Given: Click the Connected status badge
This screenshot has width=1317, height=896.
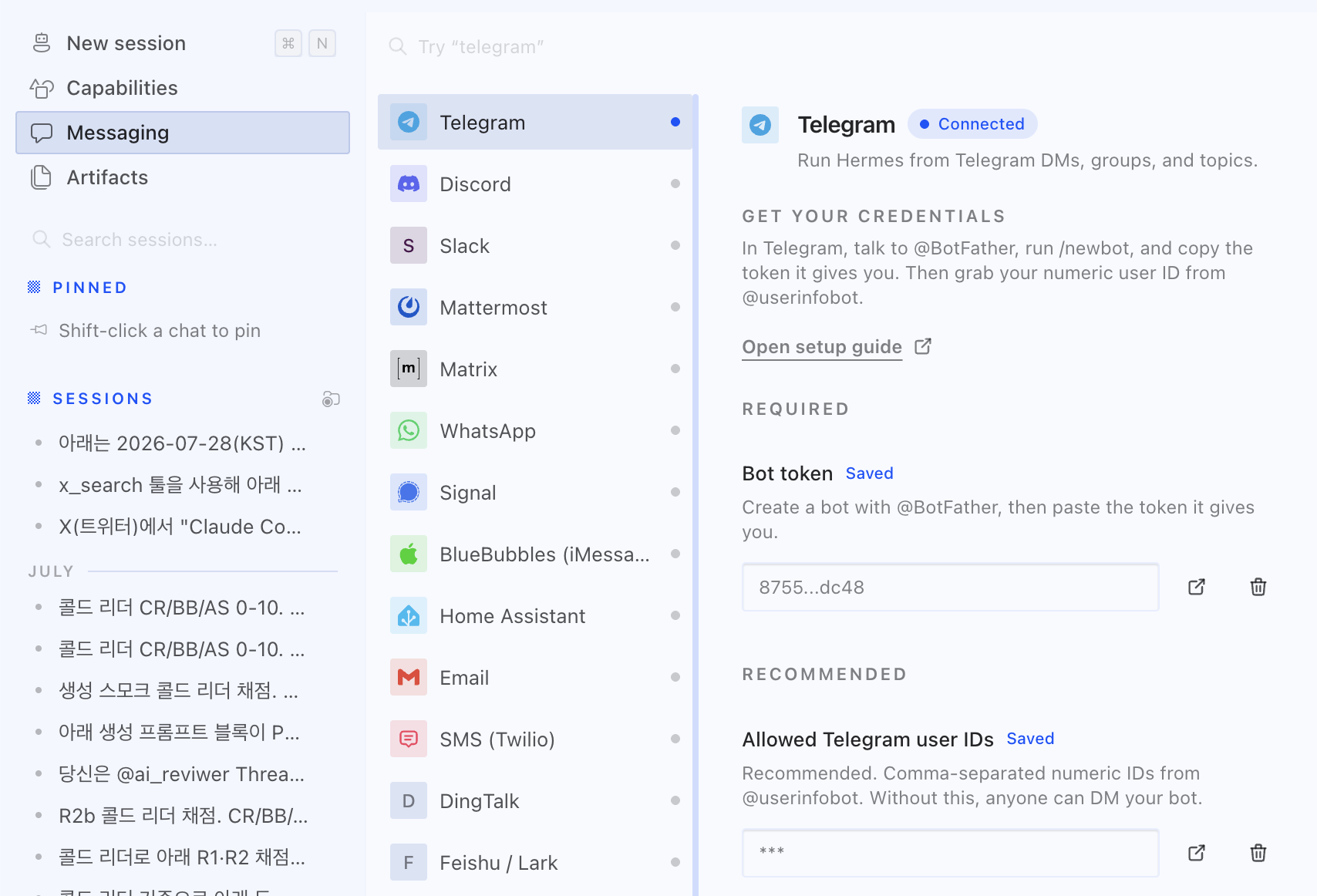Looking at the screenshot, I should (x=972, y=124).
